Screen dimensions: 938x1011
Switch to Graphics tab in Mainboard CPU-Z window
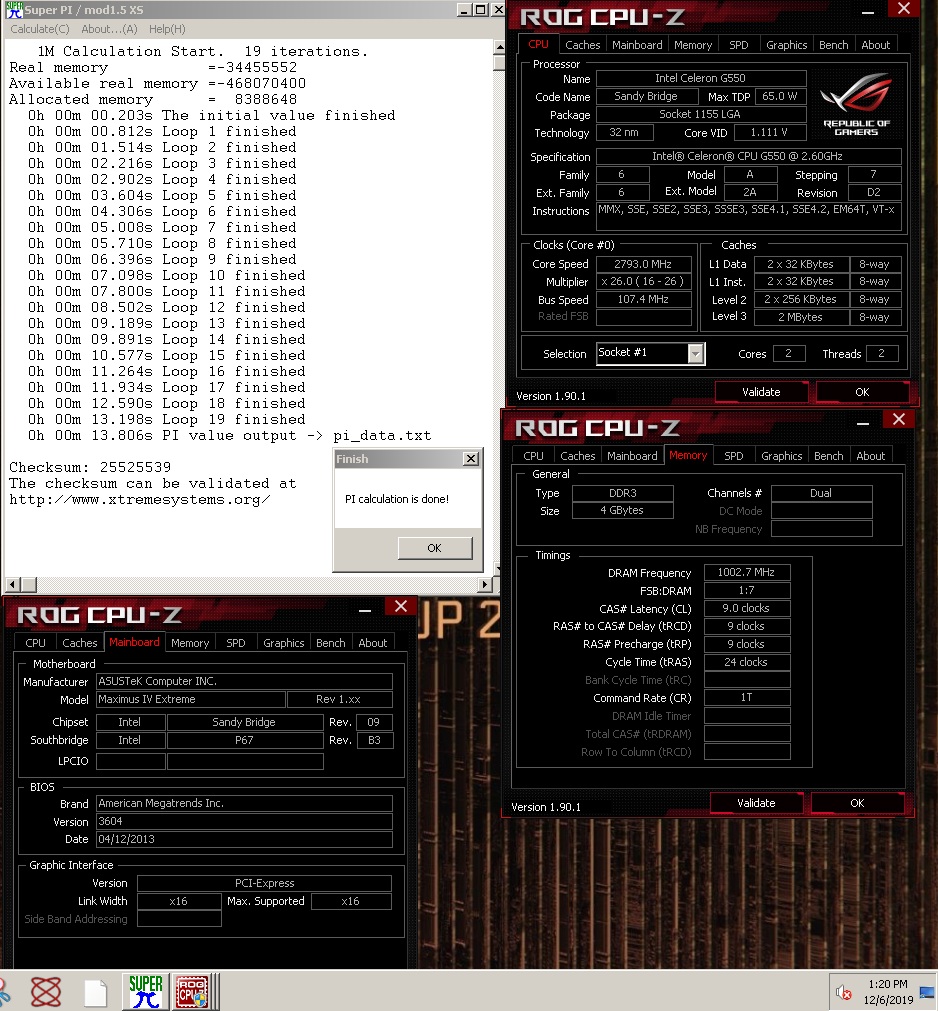click(284, 643)
